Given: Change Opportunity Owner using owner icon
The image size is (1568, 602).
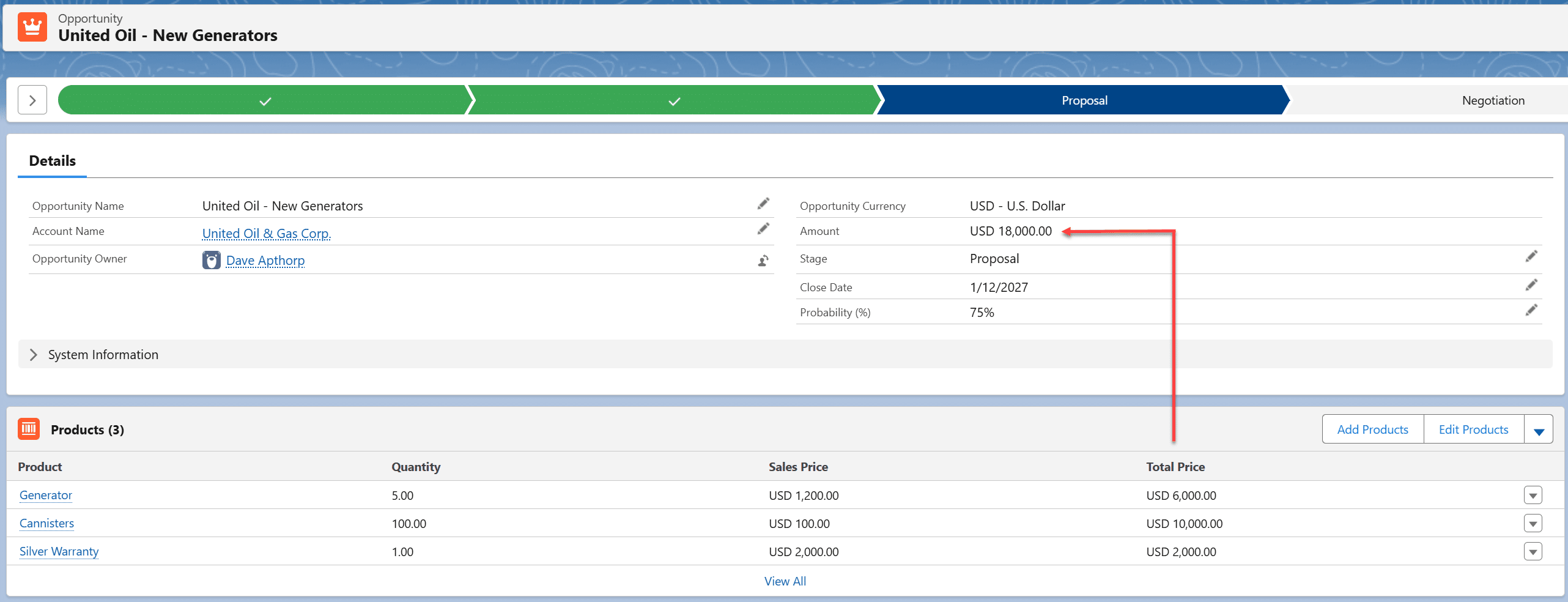Looking at the screenshot, I should tap(763, 261).
